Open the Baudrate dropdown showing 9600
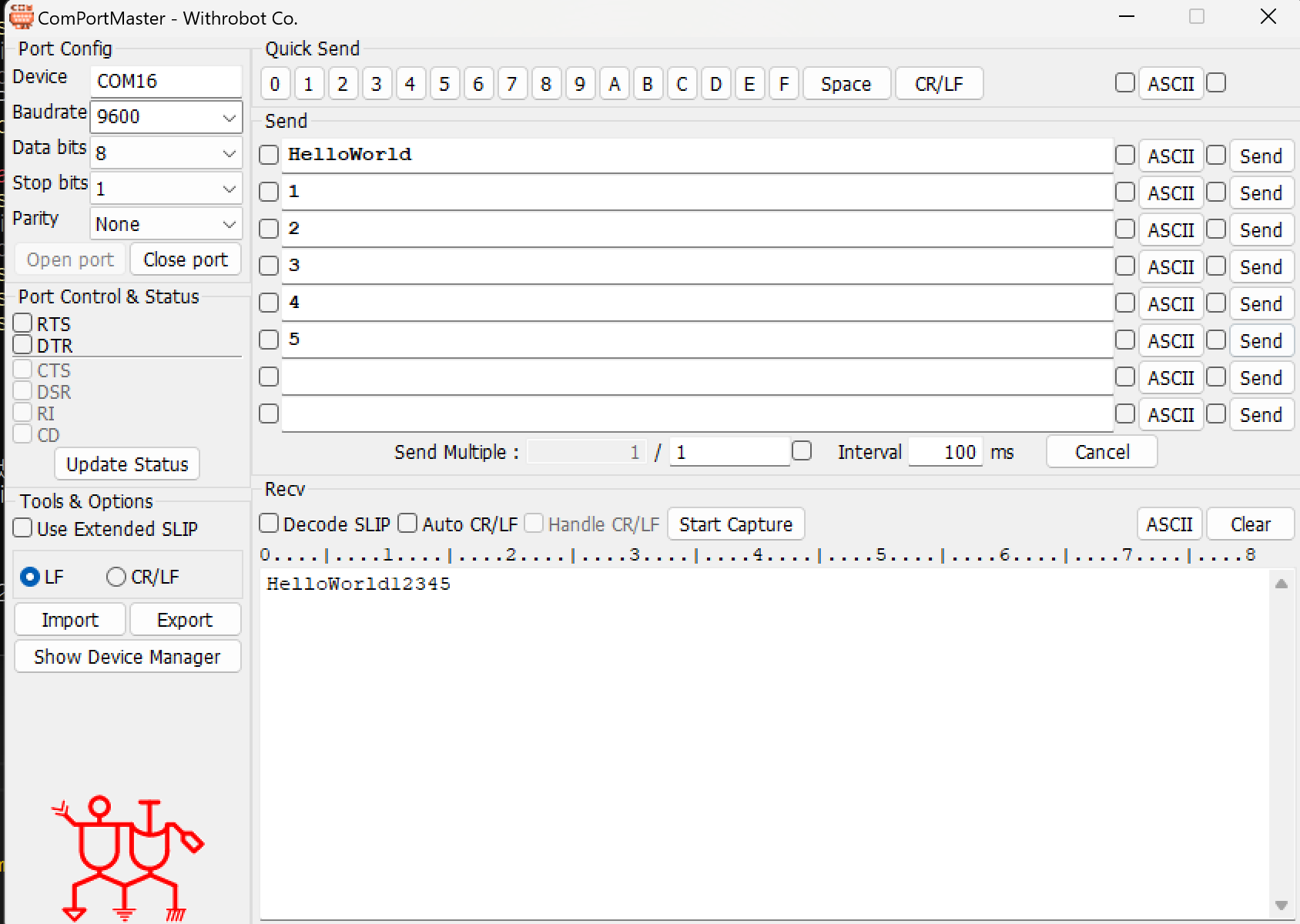 pos(166,117)
